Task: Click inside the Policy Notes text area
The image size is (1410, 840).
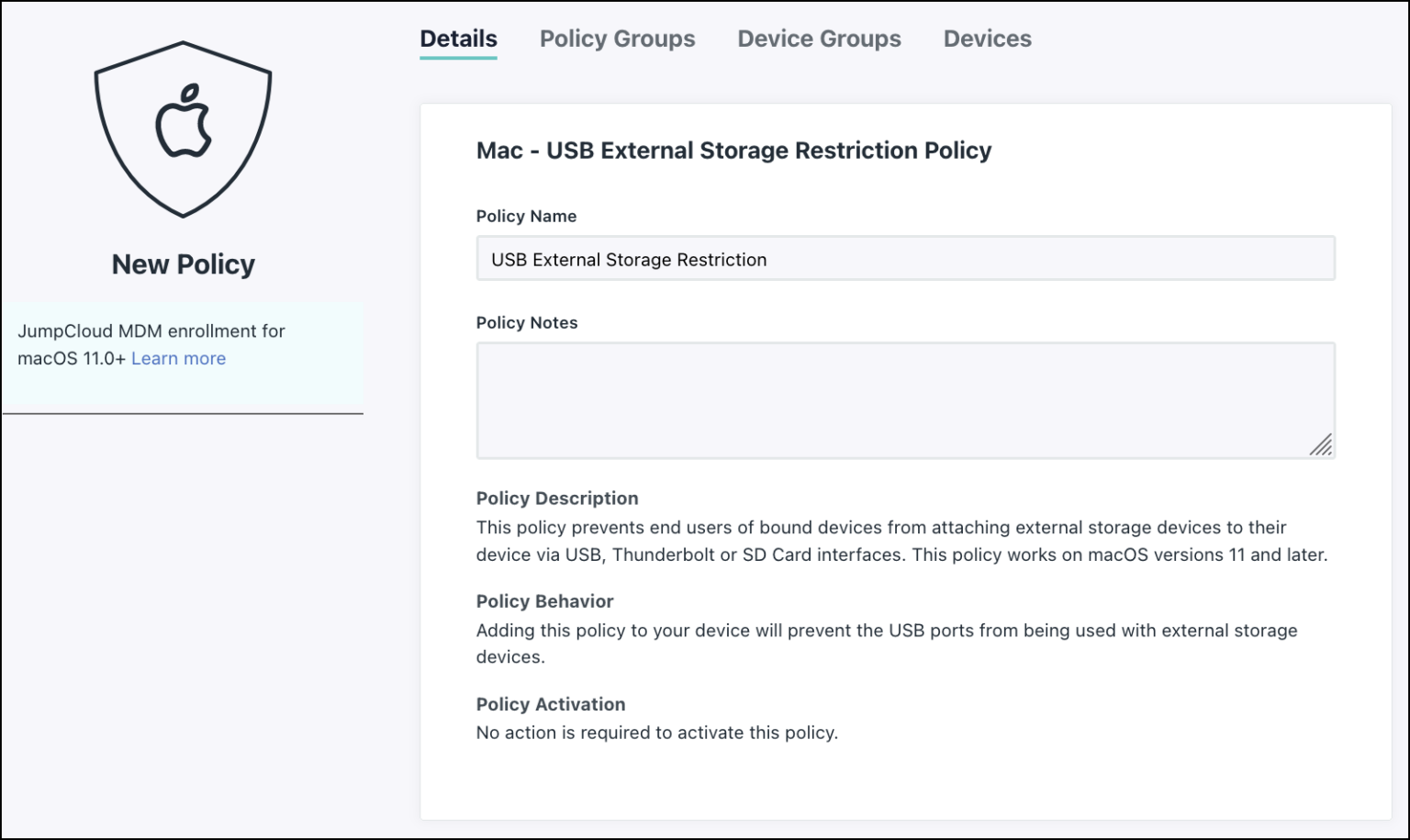Action: click(x=904, y=399)
